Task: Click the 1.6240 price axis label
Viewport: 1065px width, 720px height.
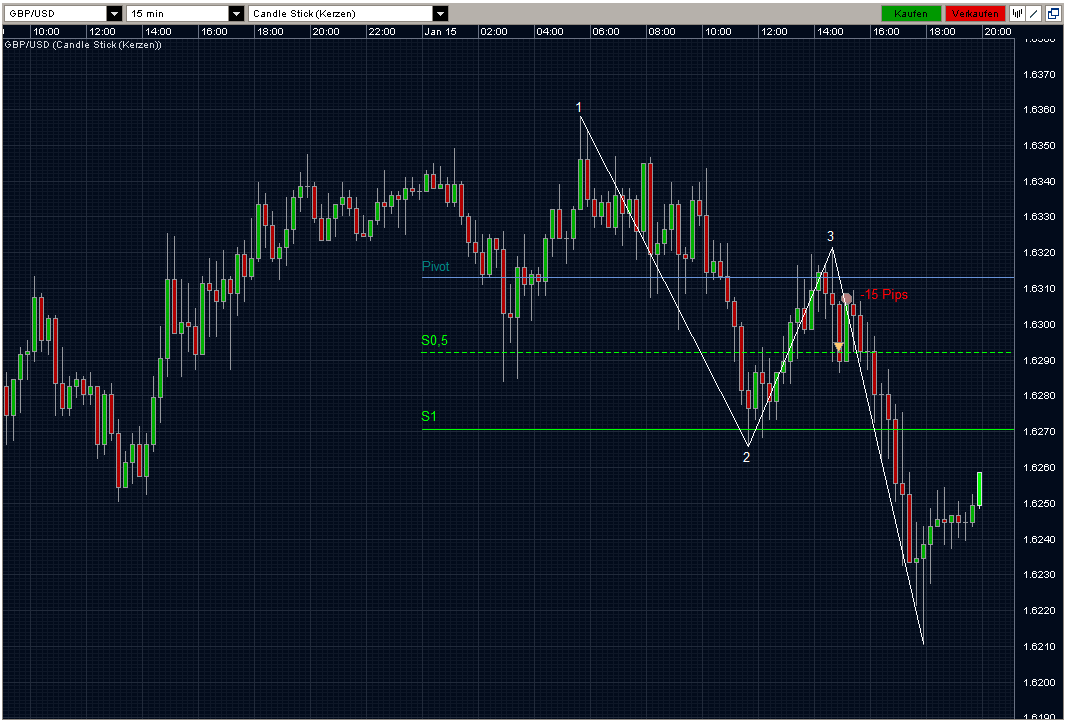Action: point(1039,539)
